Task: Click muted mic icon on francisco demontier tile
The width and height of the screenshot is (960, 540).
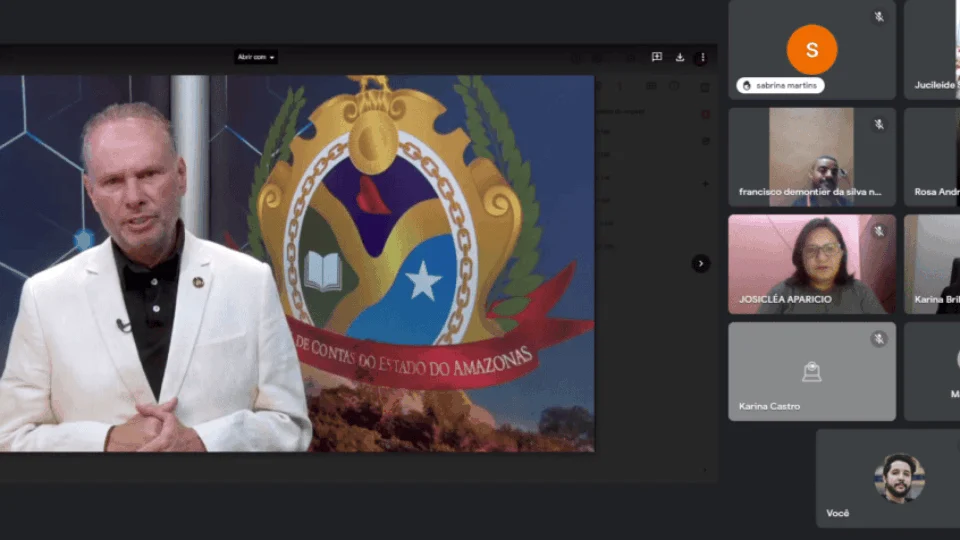Action: coord(879,124)
